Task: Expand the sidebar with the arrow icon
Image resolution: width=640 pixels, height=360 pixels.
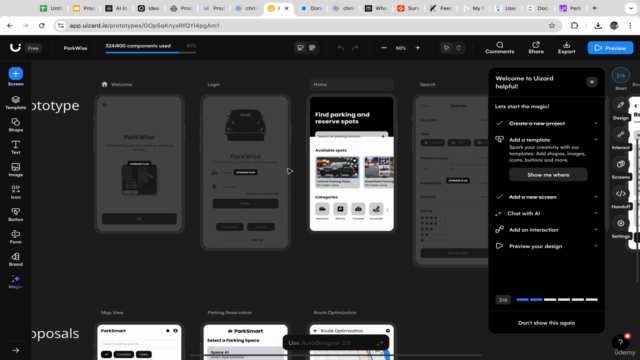Action: pos(16,350)
